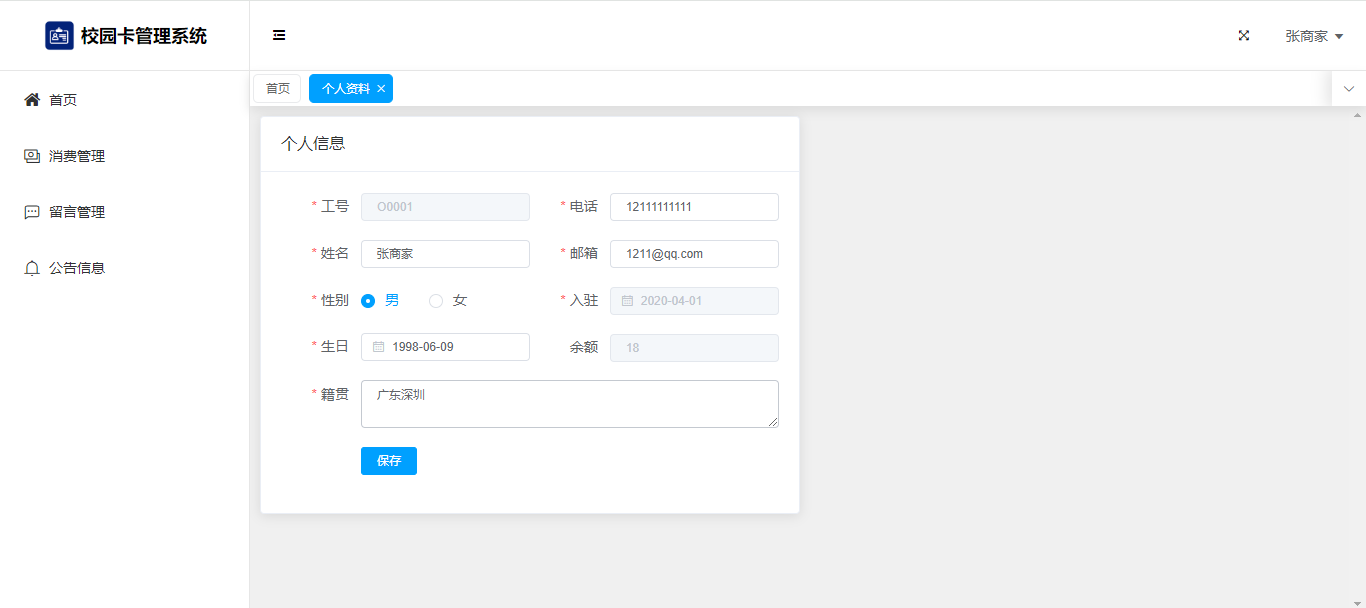Image resolution: width=1366 pixels, height=608 pixels.
Task: Click the 电话 input field
Action: [694, 207]
